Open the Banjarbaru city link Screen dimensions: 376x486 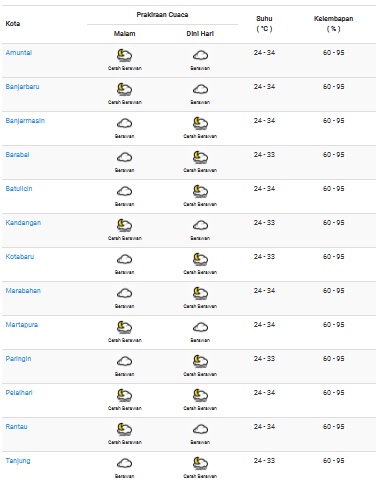(x=22, y=87)
